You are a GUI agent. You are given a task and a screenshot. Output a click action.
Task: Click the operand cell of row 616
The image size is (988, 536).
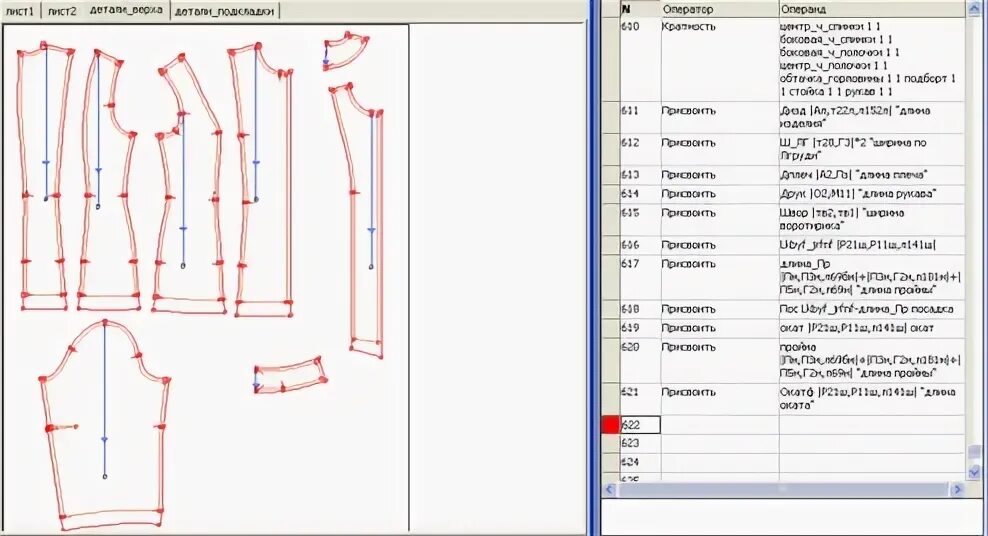tap(871, 245)
